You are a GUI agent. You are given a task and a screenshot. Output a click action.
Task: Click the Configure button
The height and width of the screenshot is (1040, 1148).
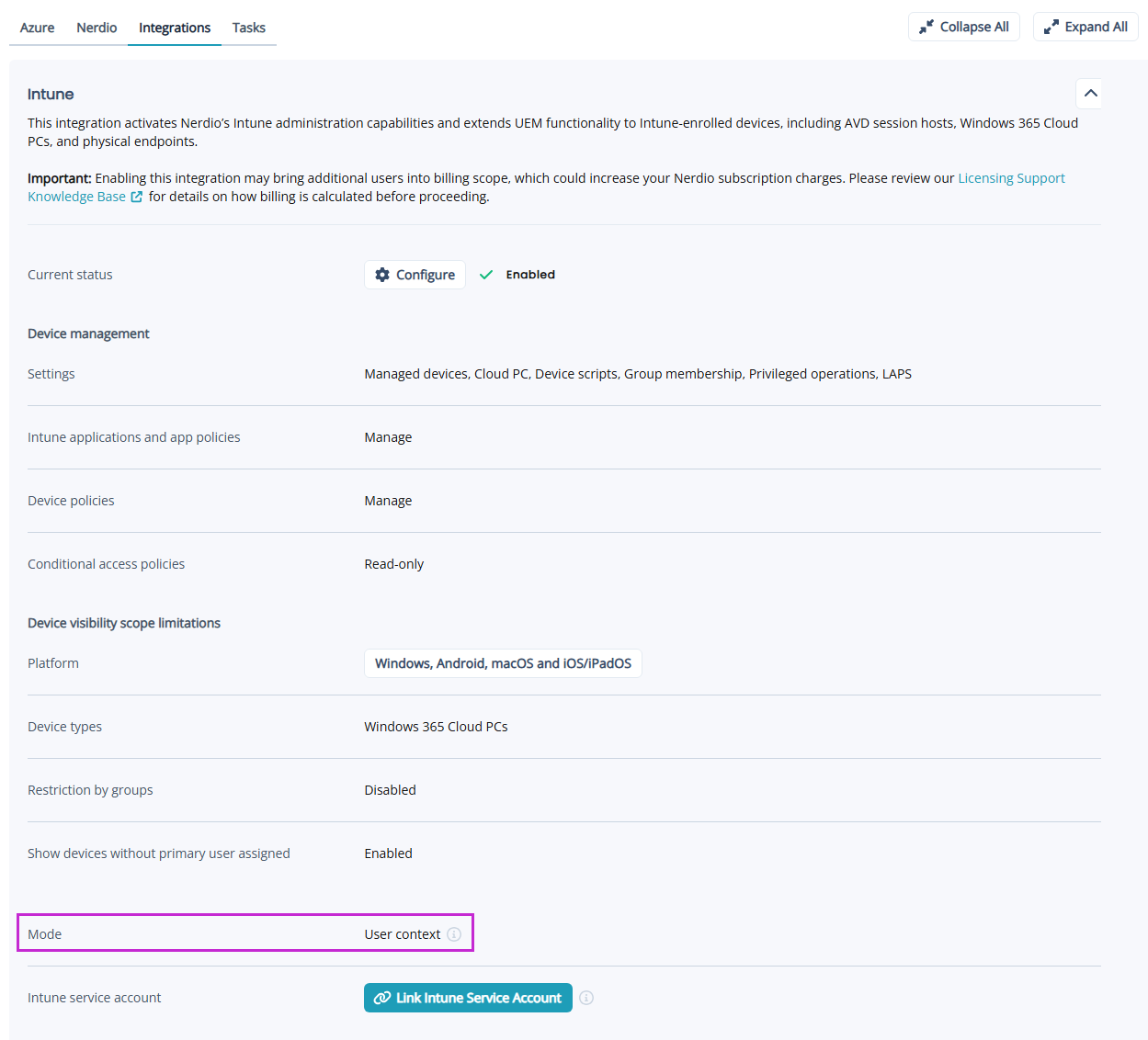415,274
